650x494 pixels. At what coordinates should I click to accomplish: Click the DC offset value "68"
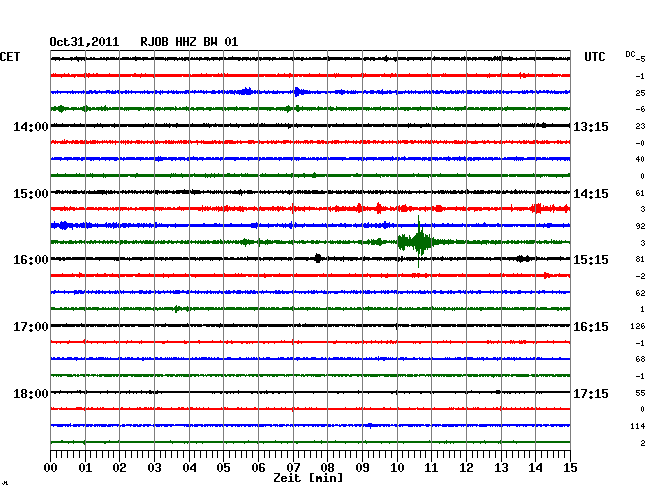[x=640, y=359]
